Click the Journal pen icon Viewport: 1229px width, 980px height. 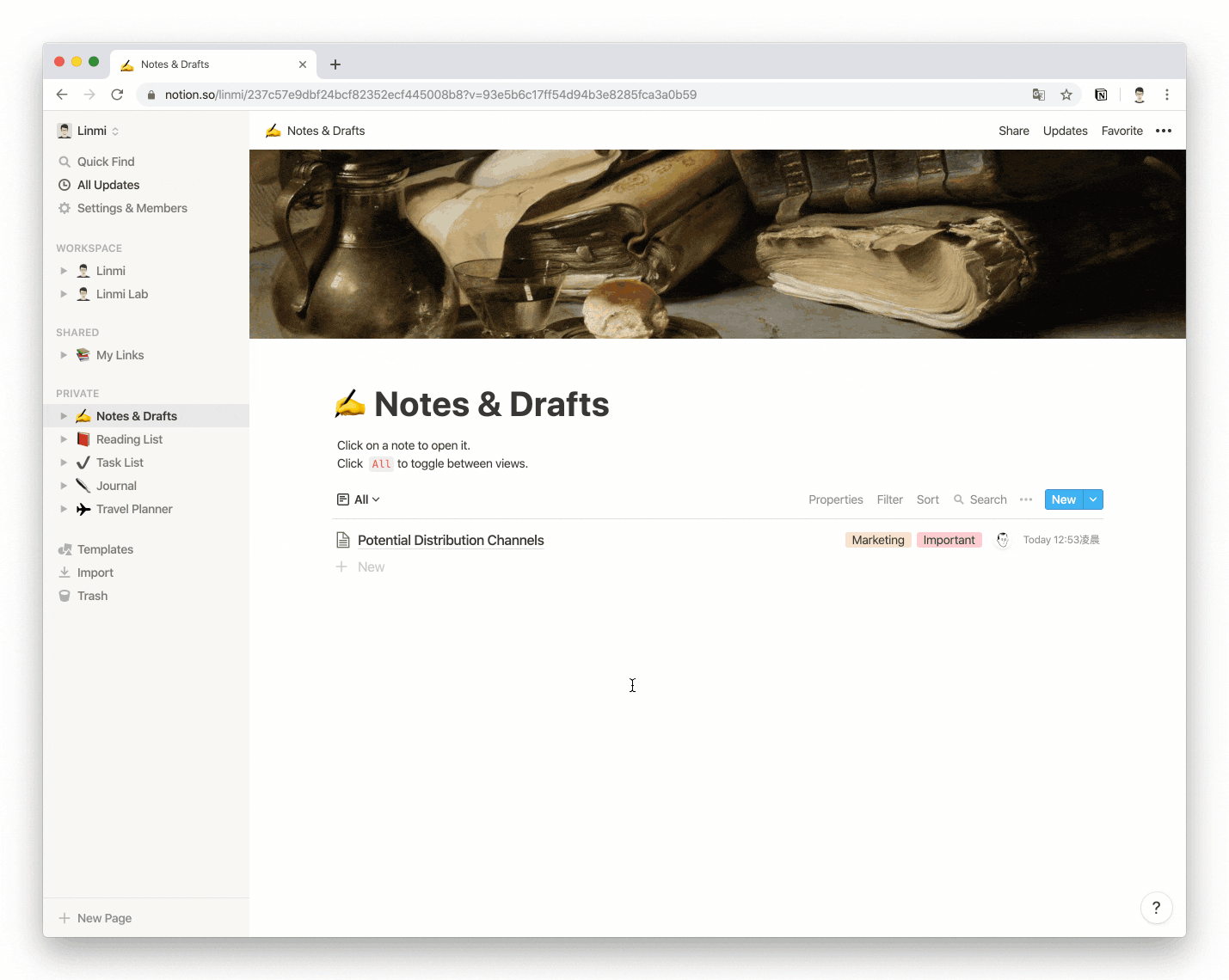(83, 486)
